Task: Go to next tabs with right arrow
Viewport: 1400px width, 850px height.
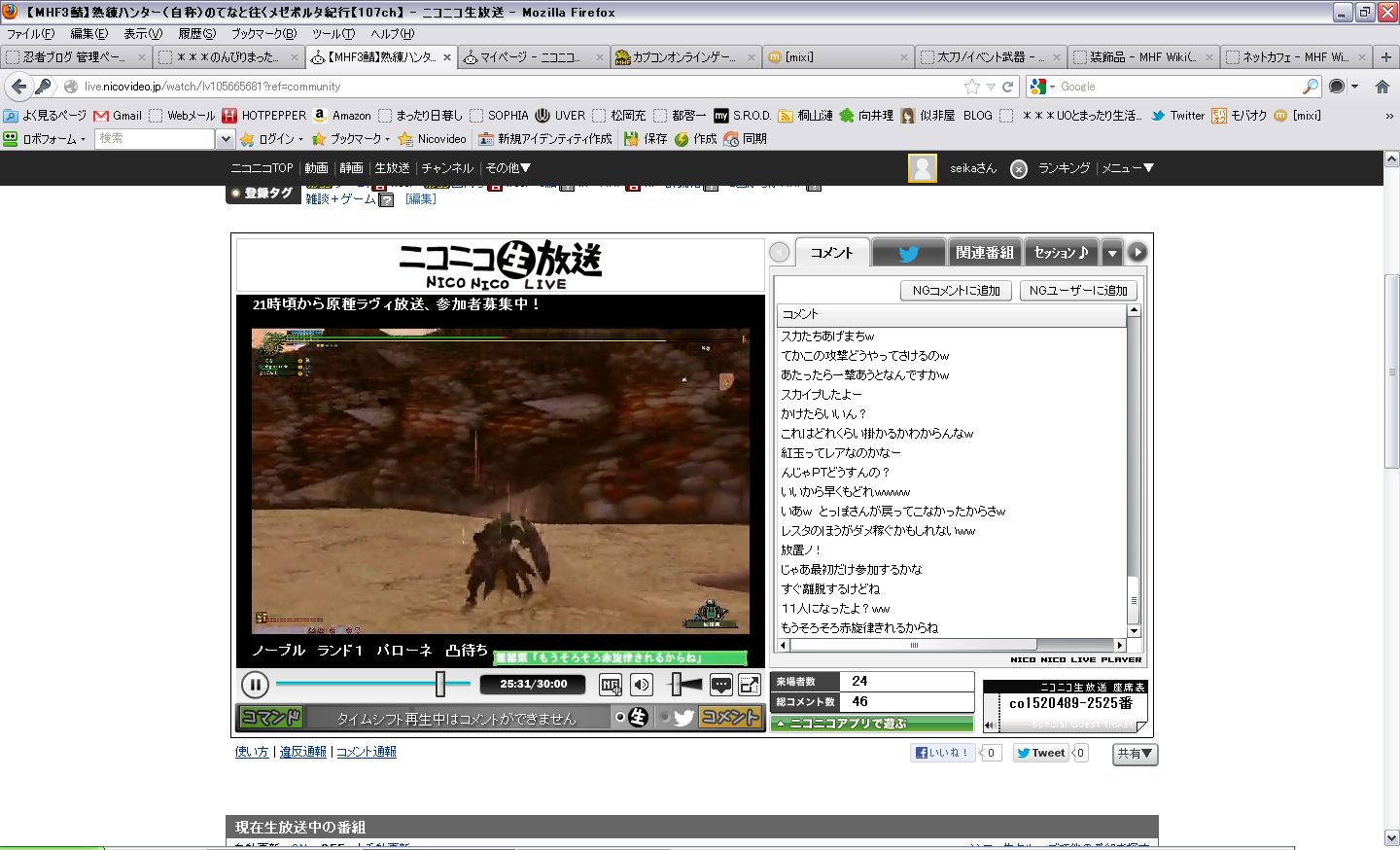Action: (x=1137, y=253)
